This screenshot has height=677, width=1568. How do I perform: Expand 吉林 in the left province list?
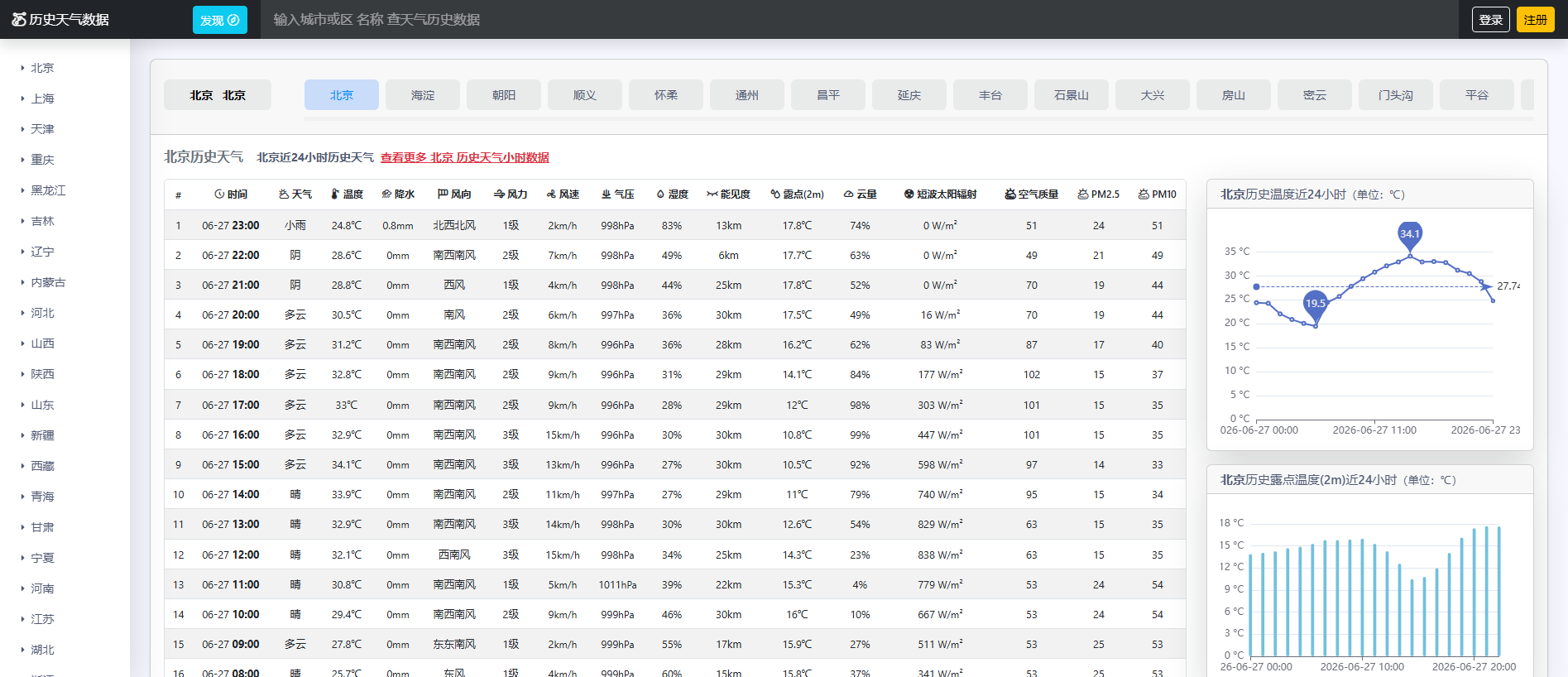tap(22, 221)
